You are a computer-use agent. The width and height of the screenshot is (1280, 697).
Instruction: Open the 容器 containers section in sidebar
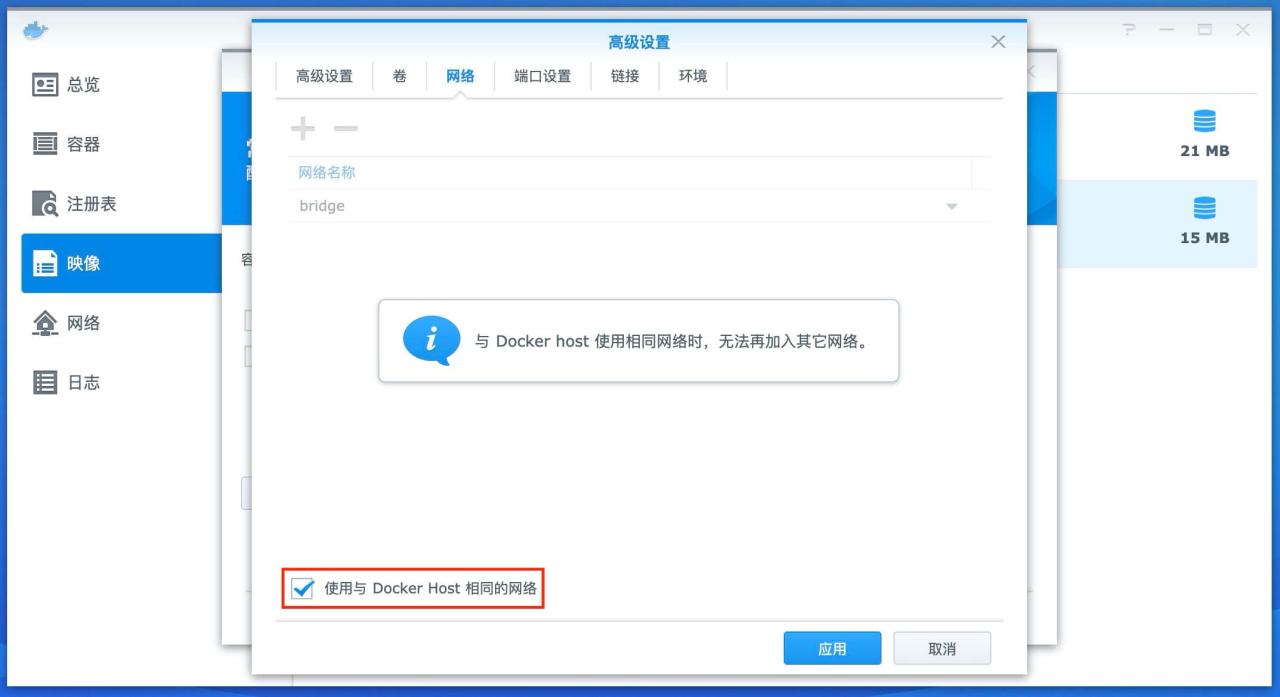coord(121,144)
